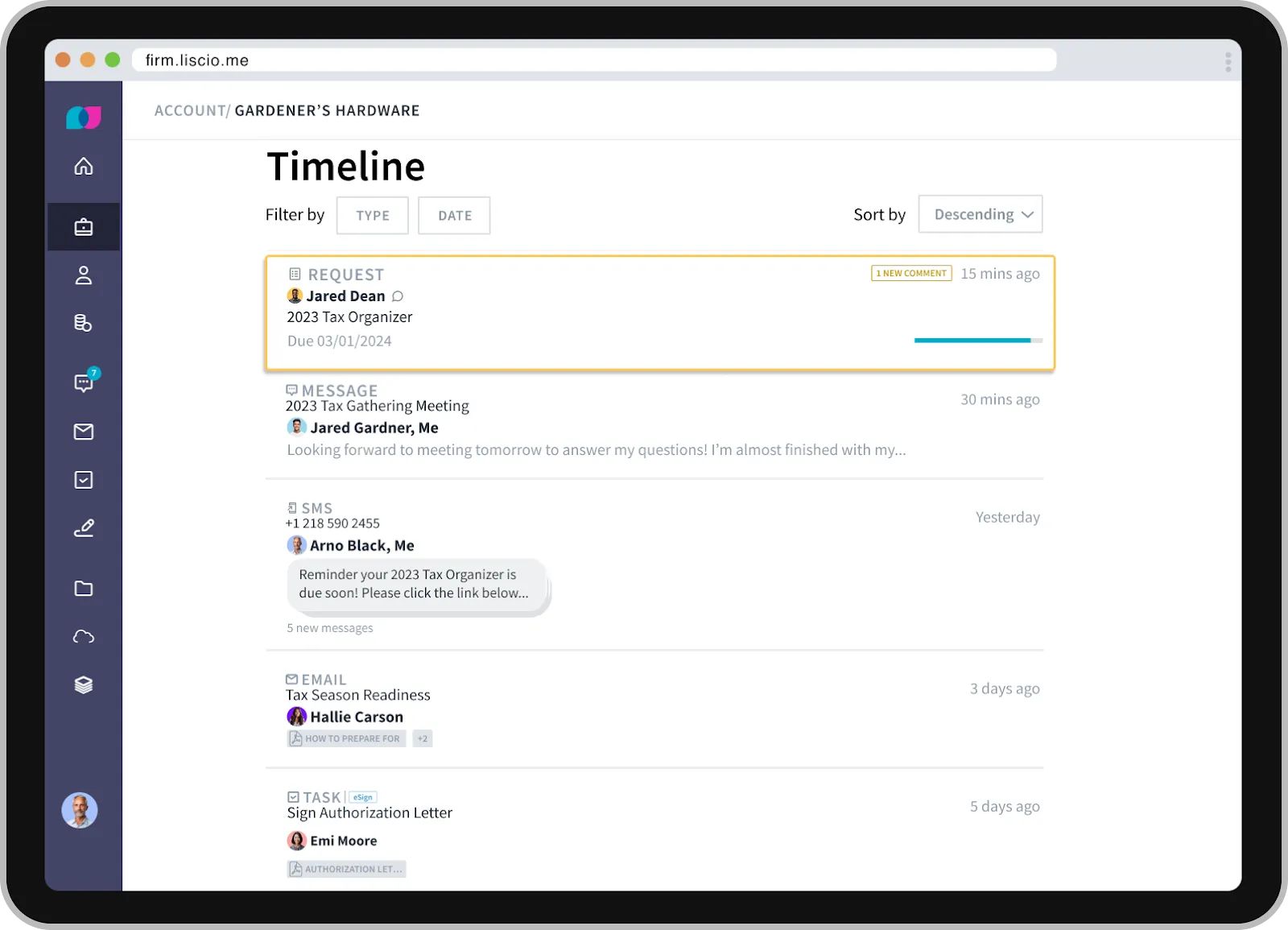Screen dimensions: 1288x930
Task: Open the Authorization Let... PDF attachment
Action: pyautogui.click(x=346, y=869)
